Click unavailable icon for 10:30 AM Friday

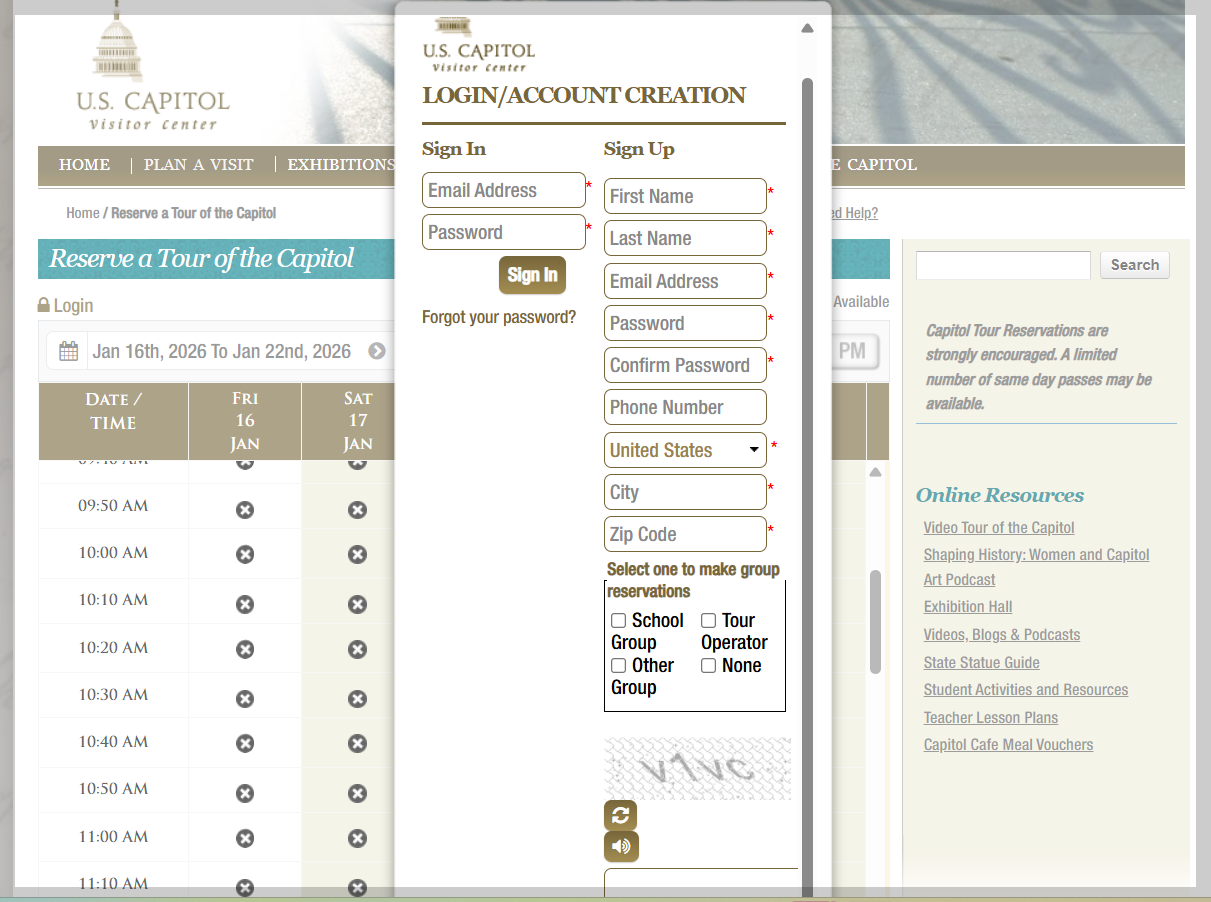pos(245,697)
